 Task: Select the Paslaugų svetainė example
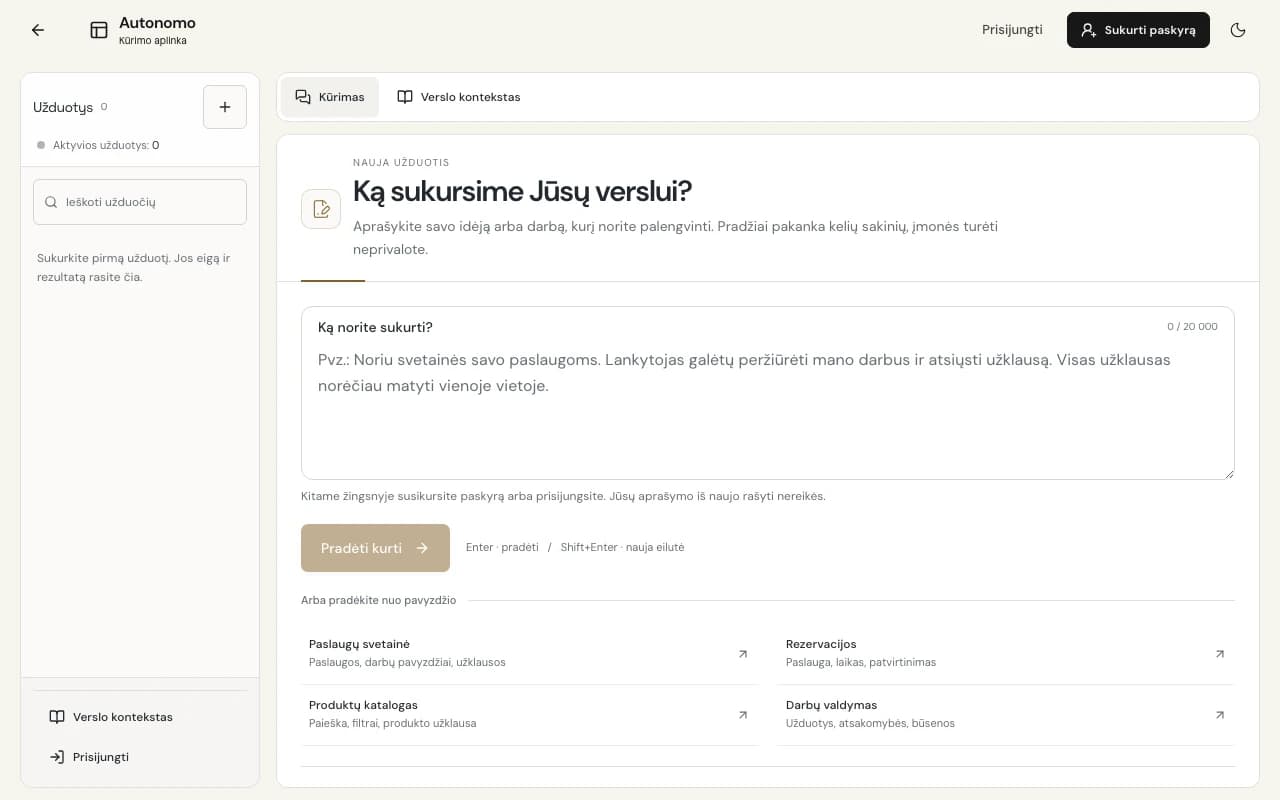[x=530, y=654]
